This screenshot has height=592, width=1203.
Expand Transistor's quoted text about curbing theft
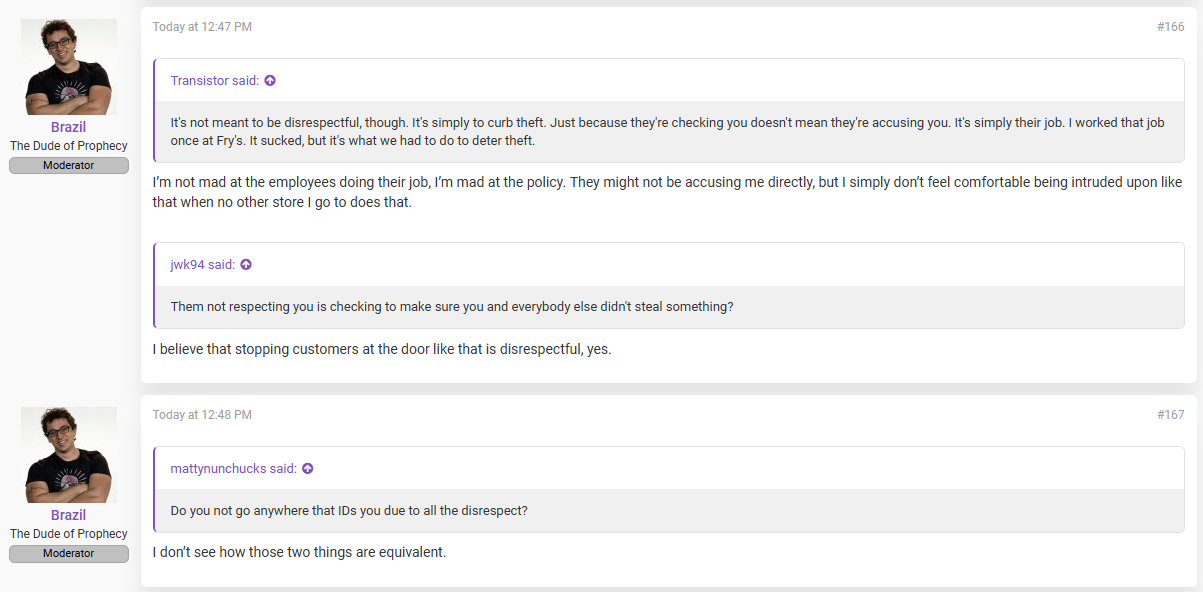coord(670,132)
